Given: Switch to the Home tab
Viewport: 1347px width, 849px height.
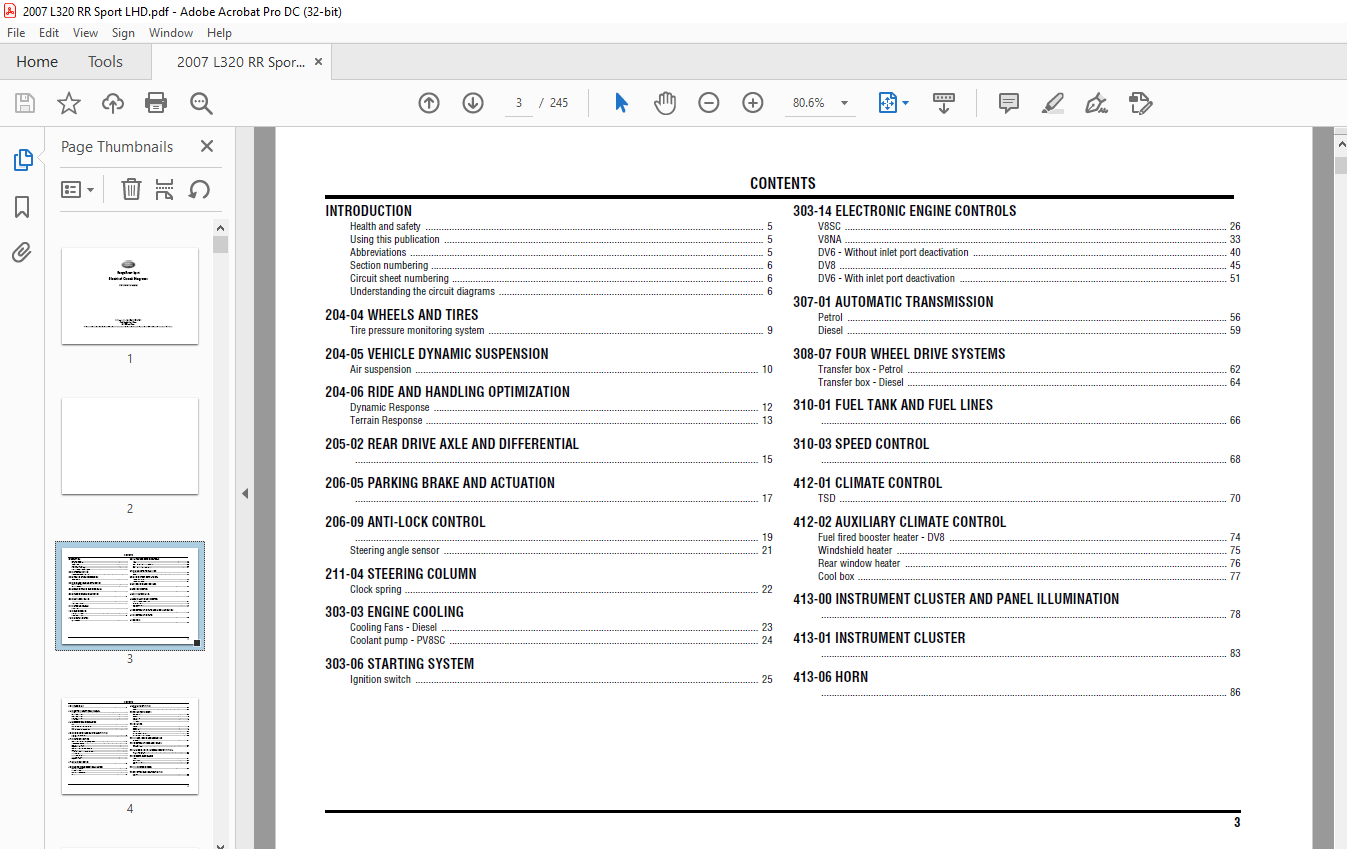Looking at the screenshot, I should coord(37,62).
